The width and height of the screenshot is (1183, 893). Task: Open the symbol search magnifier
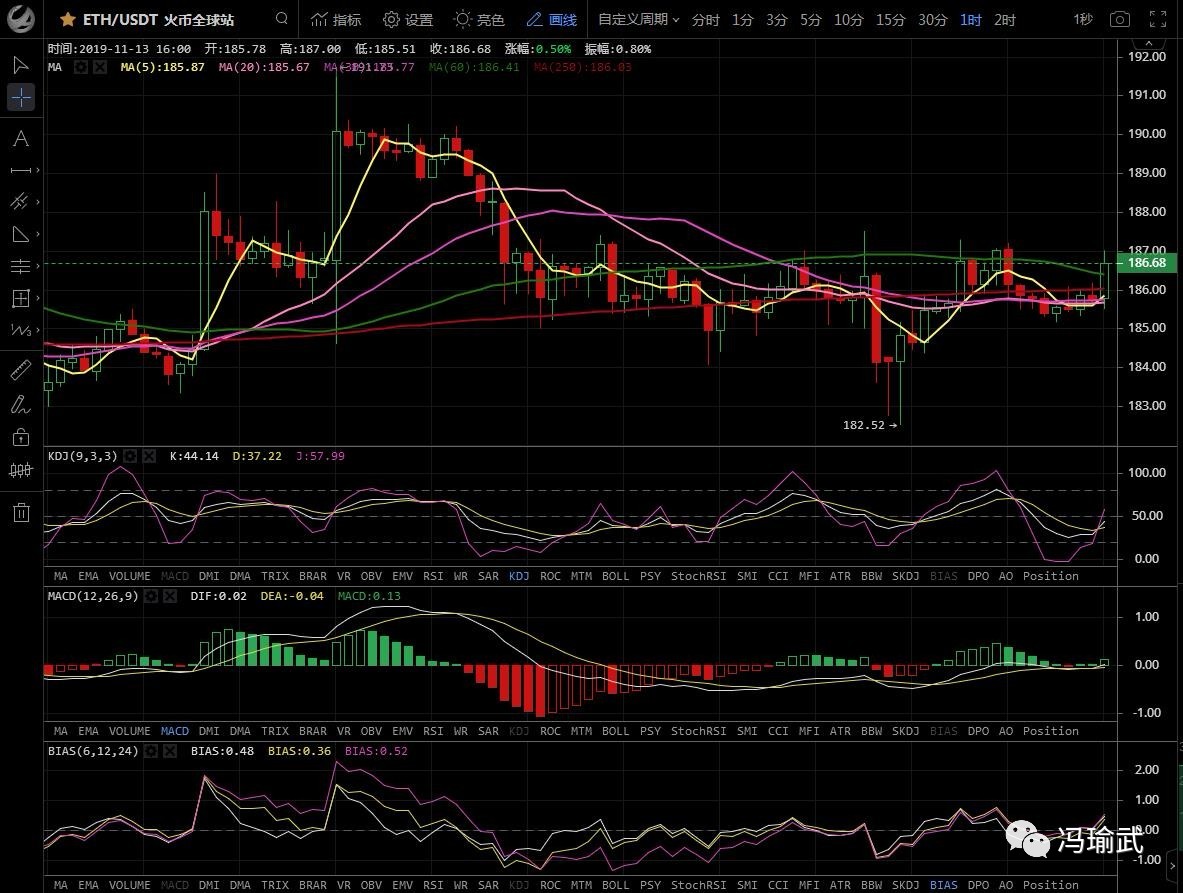click(282, 19)
